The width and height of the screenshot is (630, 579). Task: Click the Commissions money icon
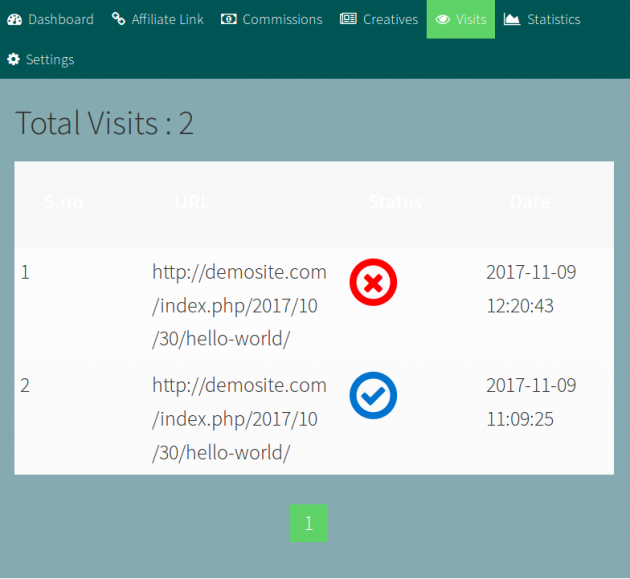229,19
